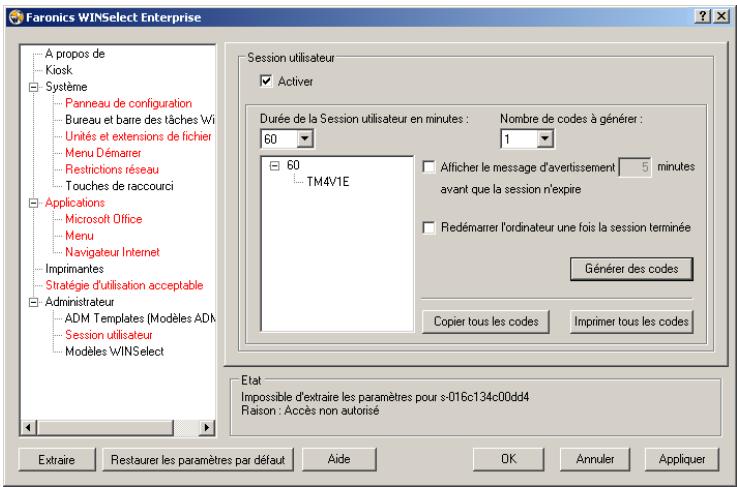
Task: Open Modèles WINSelect item
Action: click(x=114, y=352)
